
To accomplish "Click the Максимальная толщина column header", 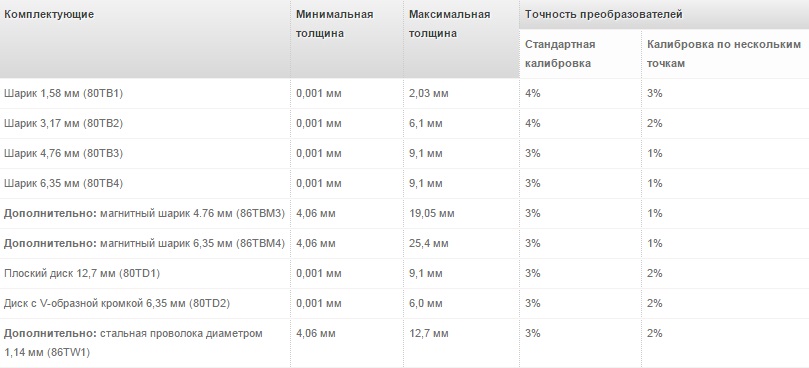I will (x=449, y=24).
